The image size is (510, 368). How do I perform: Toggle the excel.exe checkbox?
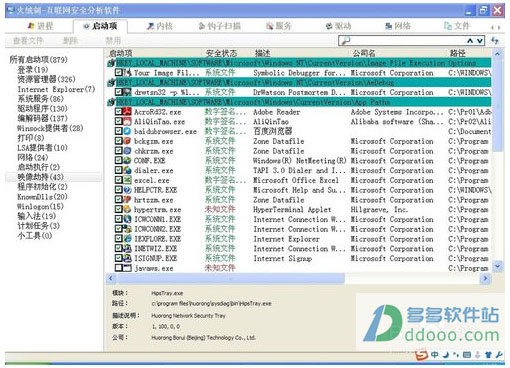pyautogui.click(x=118, y=180)
